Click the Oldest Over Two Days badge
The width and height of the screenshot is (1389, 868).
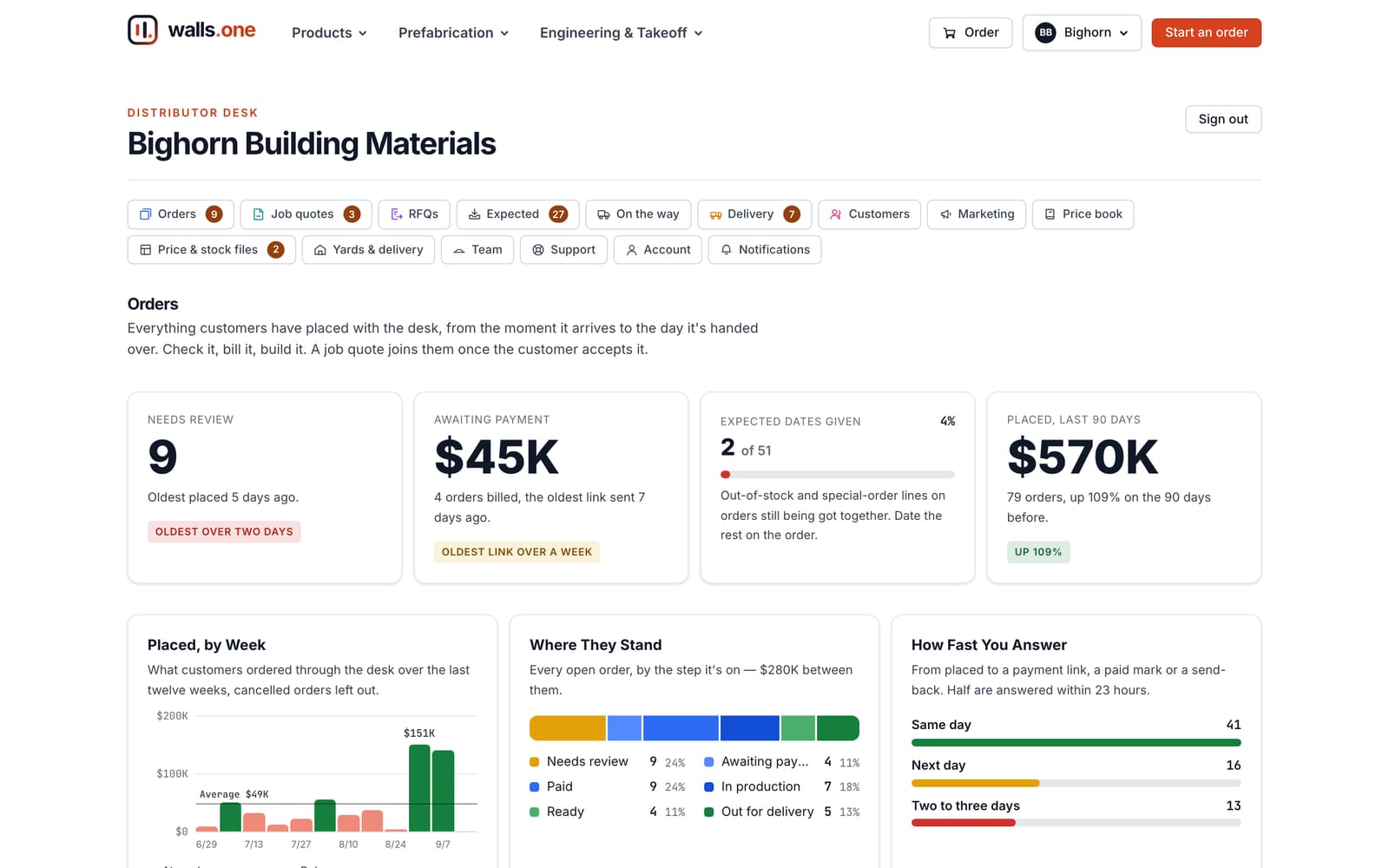[224, 531]
